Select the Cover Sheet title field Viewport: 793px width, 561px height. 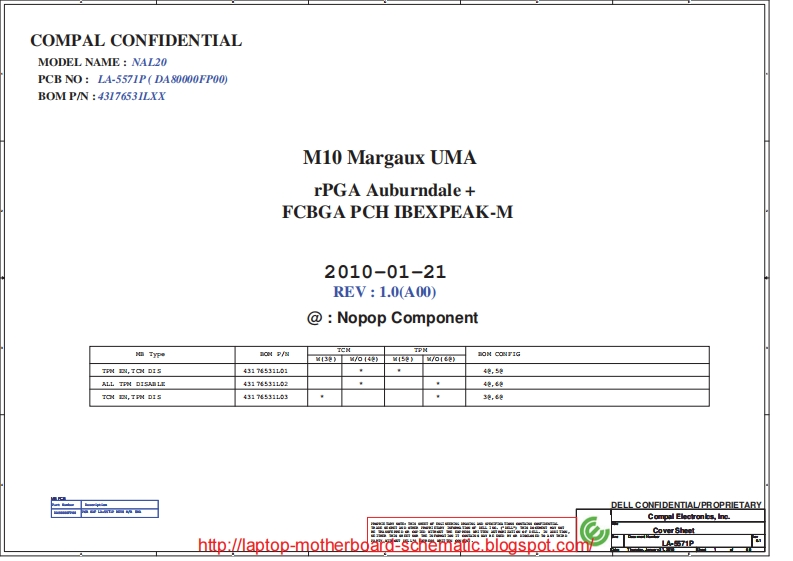[674, 530]
